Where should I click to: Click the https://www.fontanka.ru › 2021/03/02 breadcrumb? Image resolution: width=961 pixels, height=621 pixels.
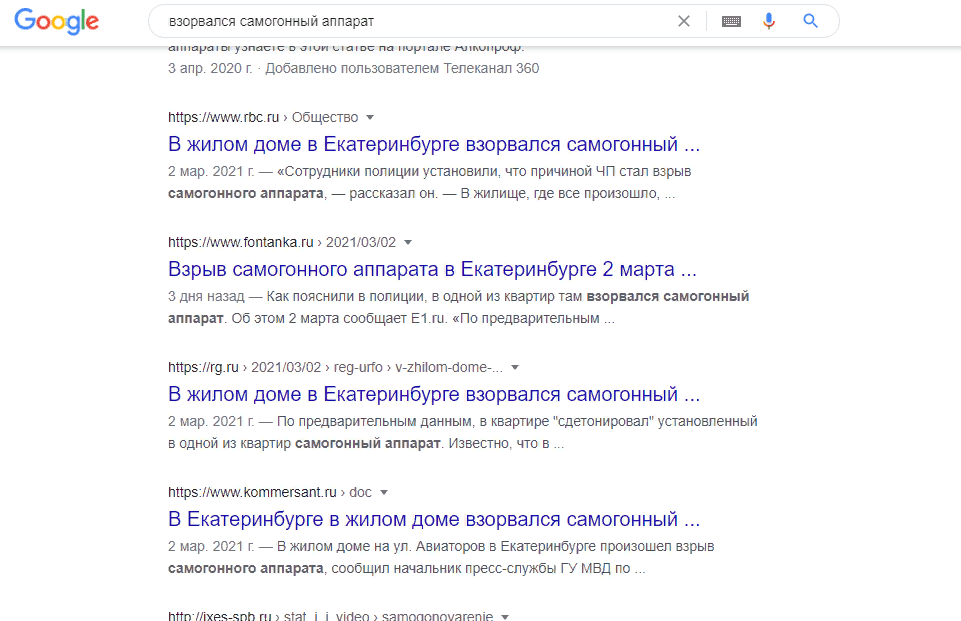point(282,242)
